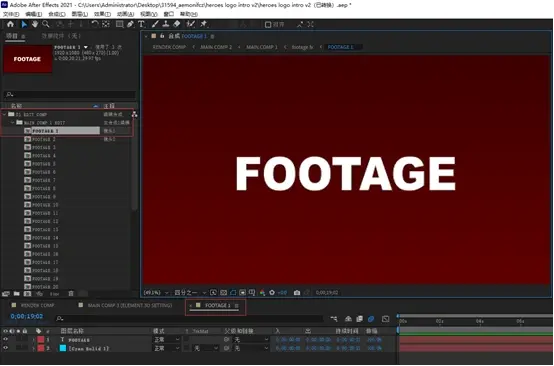Hide the Cyan Solid 1 layer
Image resolution: width=554 pixels, height=366 pixels.
5,348
